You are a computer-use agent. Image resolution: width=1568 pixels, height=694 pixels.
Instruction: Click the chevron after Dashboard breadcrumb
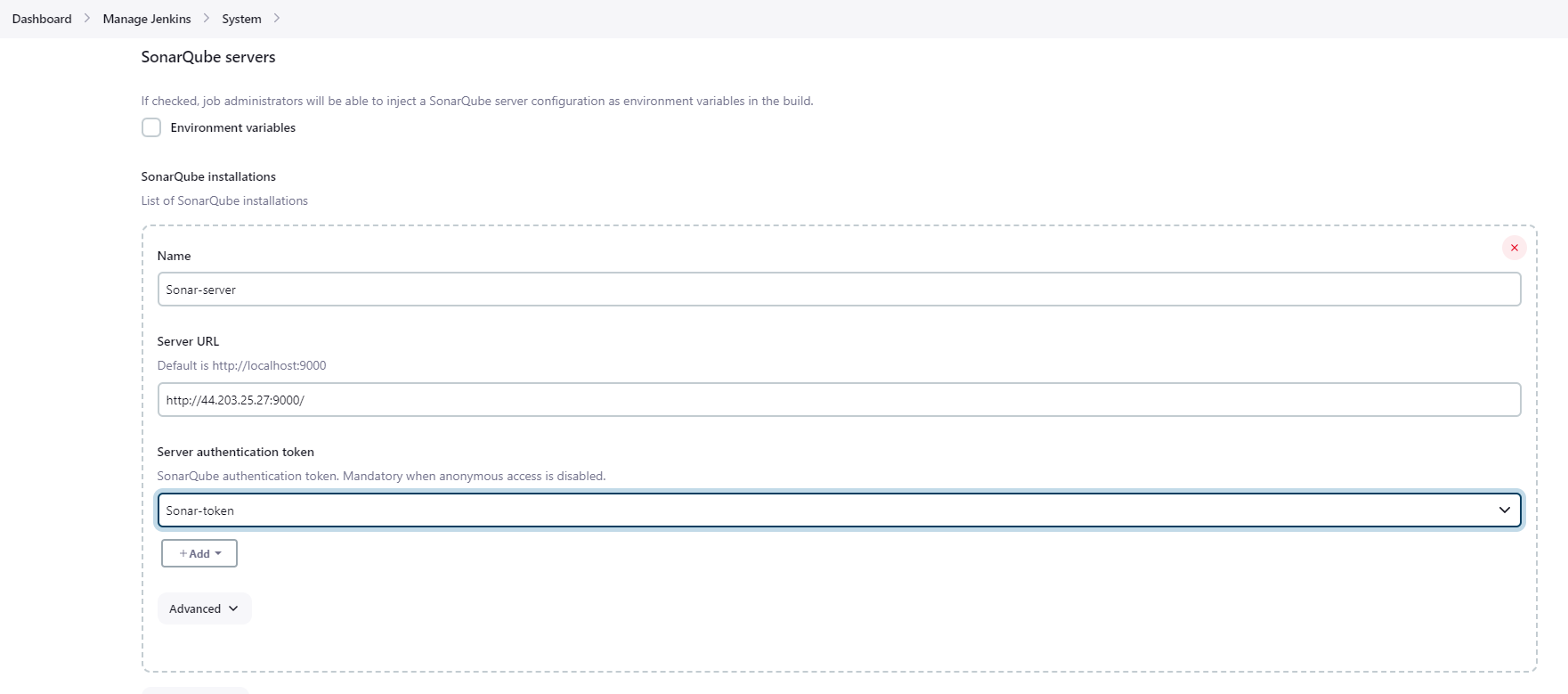coord(87,19)
